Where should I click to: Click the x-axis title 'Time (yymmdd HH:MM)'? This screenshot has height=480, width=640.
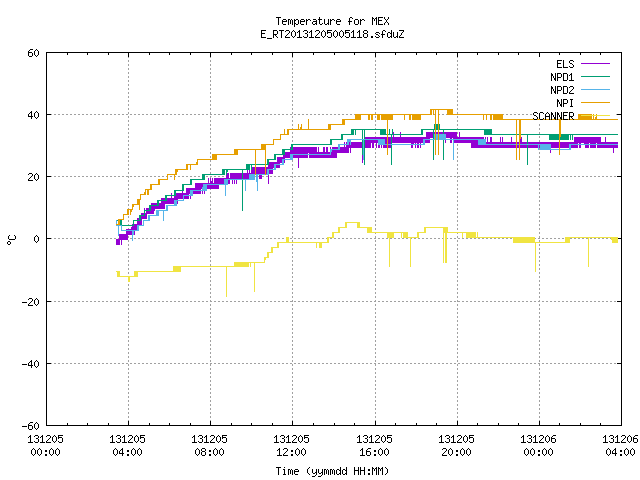click(x=332, y=471)
